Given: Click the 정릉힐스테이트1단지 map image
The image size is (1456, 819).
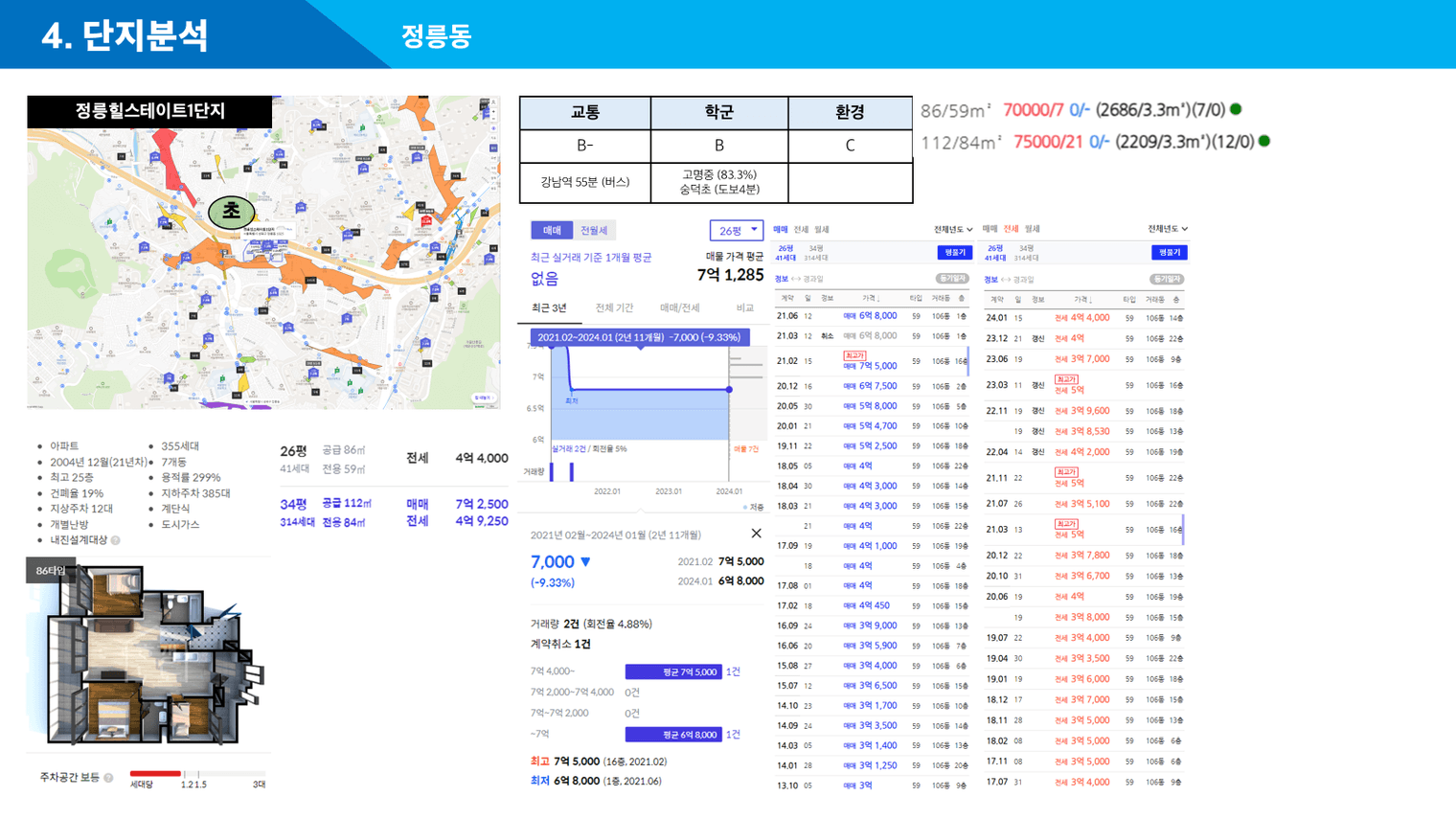Looking at the screenshot, I should tap(263, 252).
